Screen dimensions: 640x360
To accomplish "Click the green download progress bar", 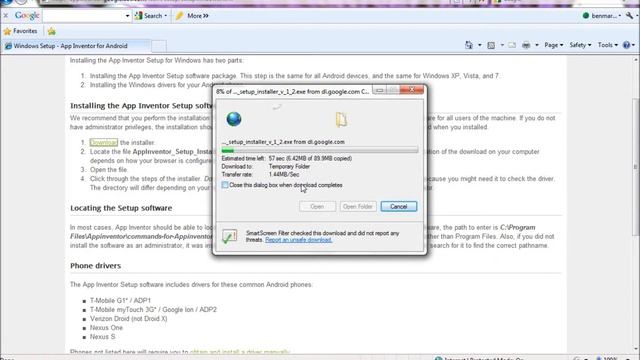I will (x=320, y=151).
